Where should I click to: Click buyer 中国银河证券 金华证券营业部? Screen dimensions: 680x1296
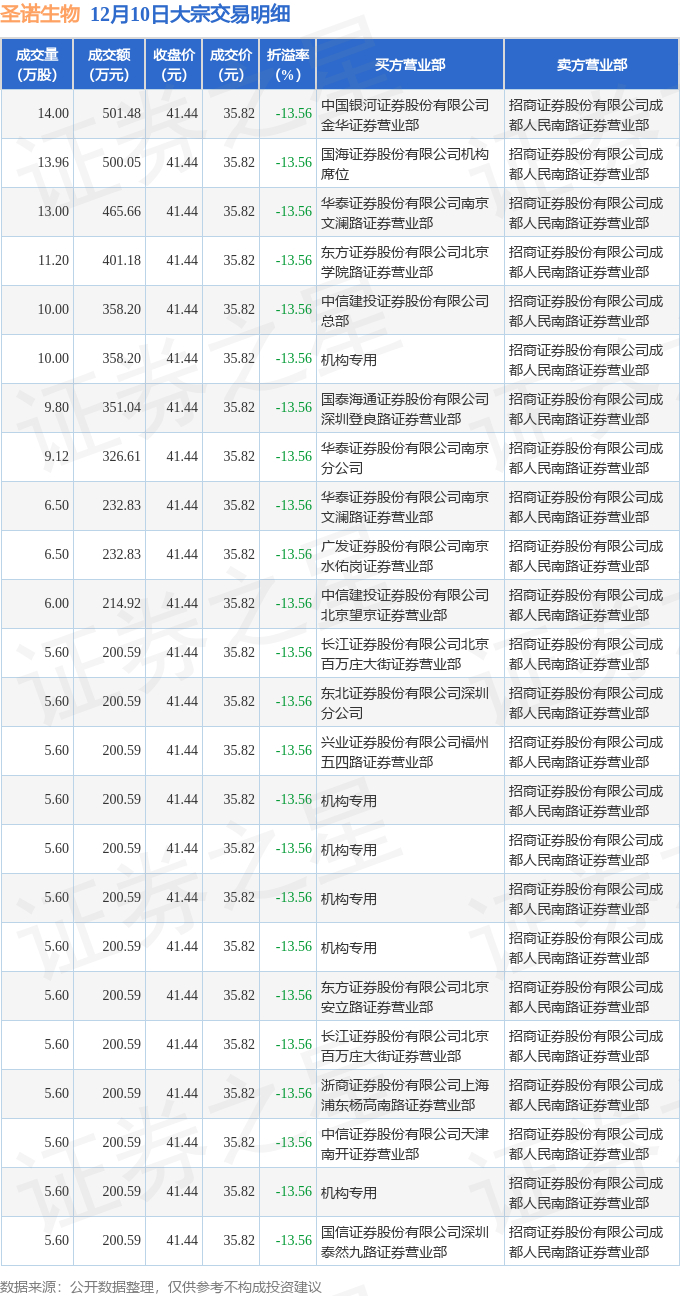405,114
